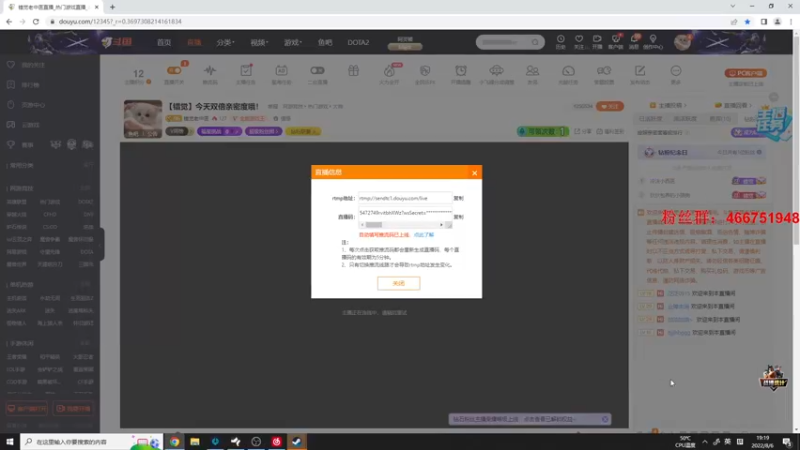800x450 pixels.
Task: Open the gift box icon in streamer toolbar
Action: [x=354, y=71]
